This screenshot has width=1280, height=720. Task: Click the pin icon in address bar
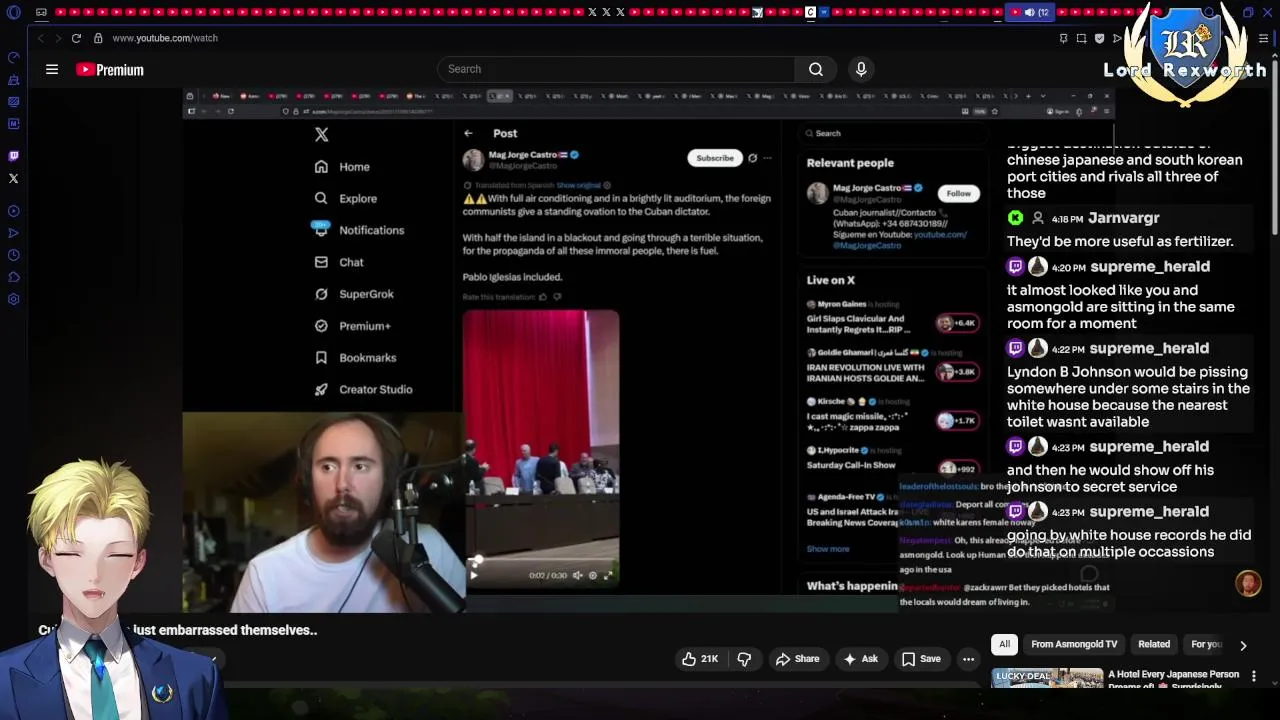pos(1063,38)
